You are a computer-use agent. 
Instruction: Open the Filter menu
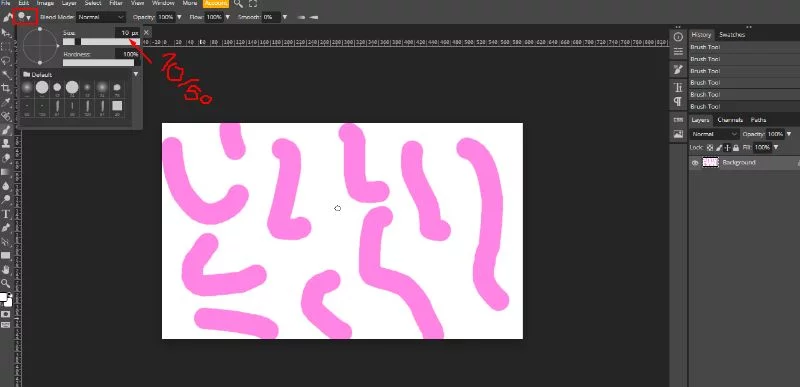click(x=116, y=3)
